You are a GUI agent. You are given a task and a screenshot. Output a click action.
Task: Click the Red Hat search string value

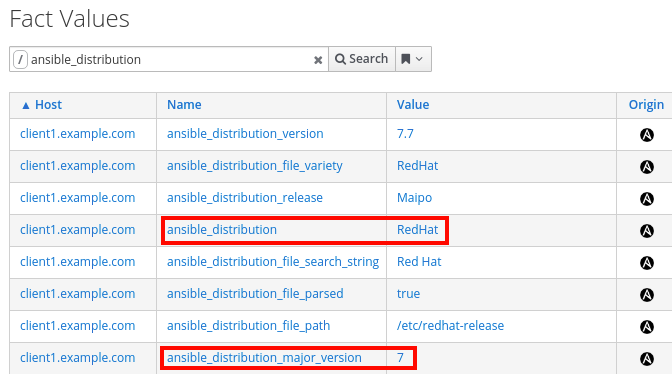click(419, 262)
